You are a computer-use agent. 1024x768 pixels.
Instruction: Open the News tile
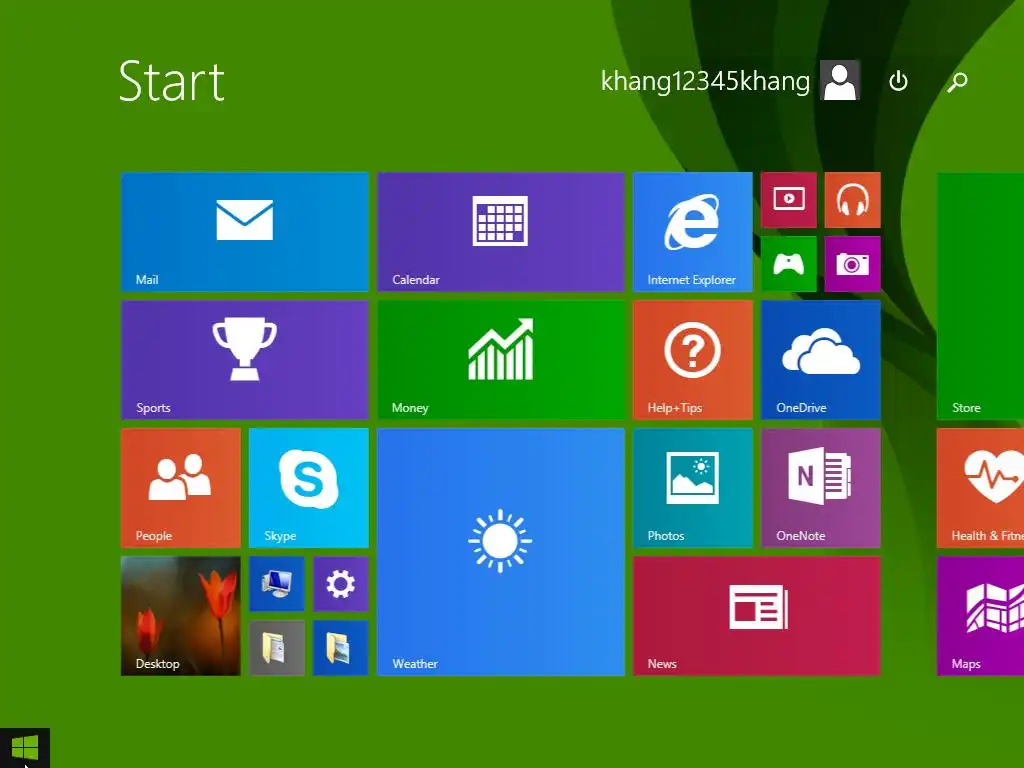[757, 616]
